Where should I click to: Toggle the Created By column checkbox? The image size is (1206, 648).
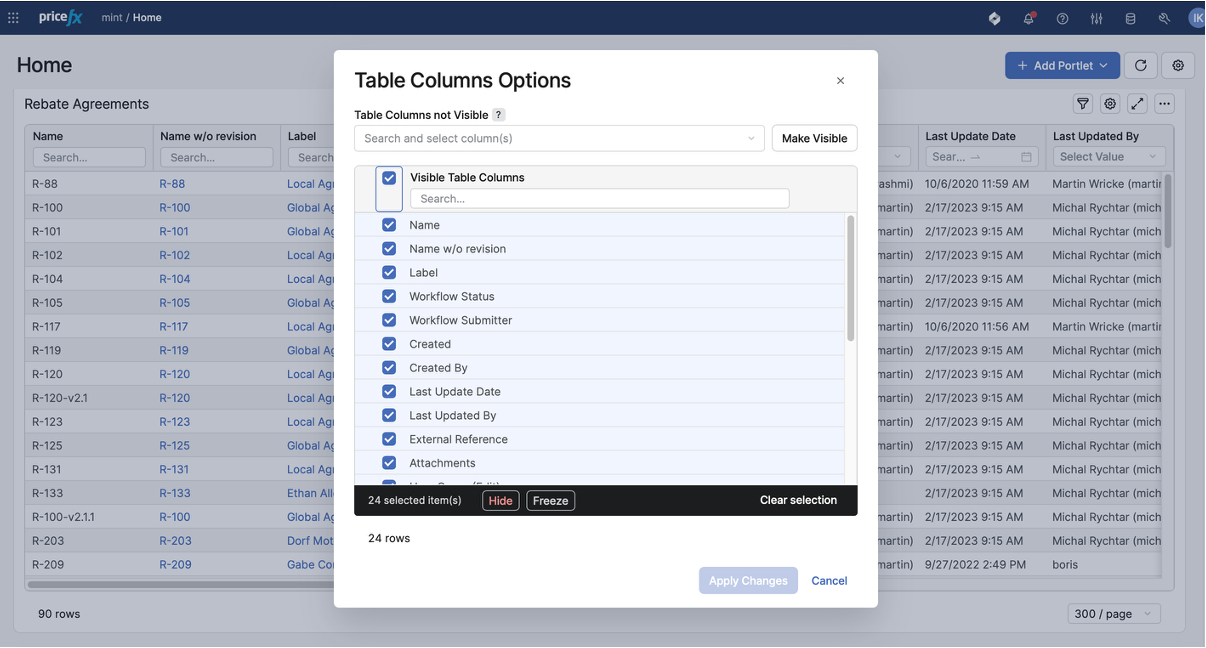pyautogui.click(x=389, y=368)
